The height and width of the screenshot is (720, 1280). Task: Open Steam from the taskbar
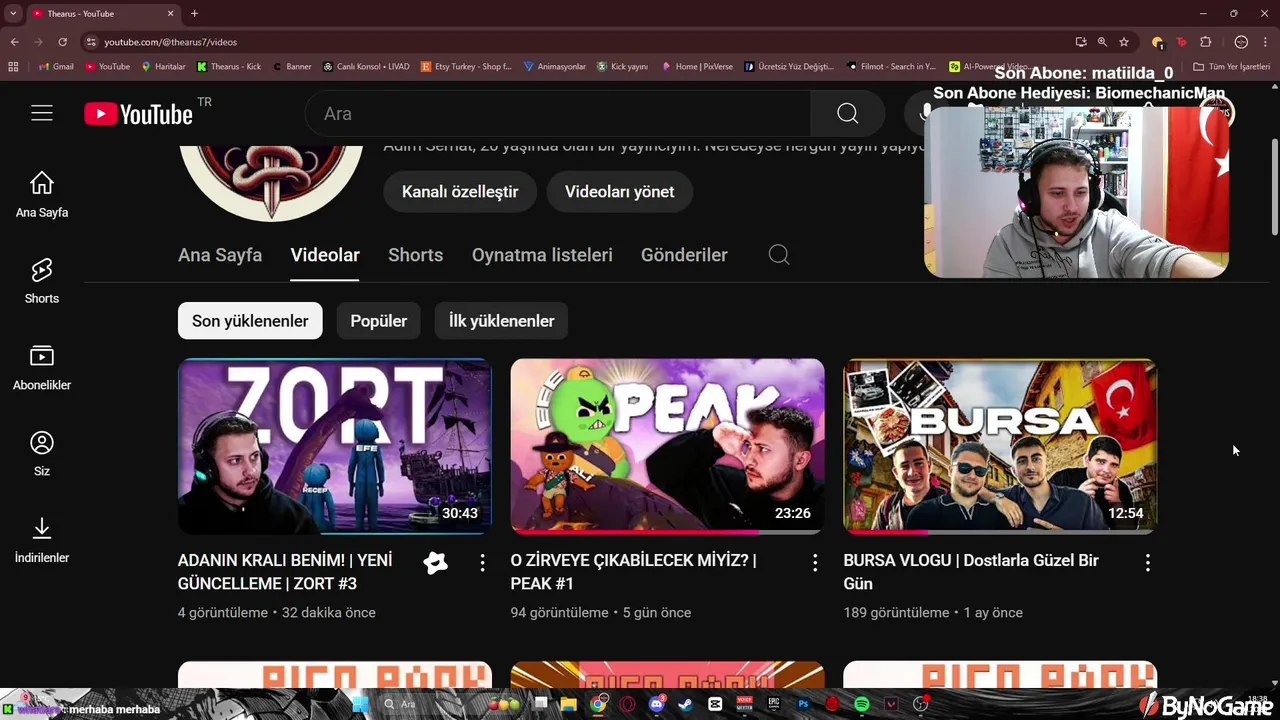(x=686, y=704)
